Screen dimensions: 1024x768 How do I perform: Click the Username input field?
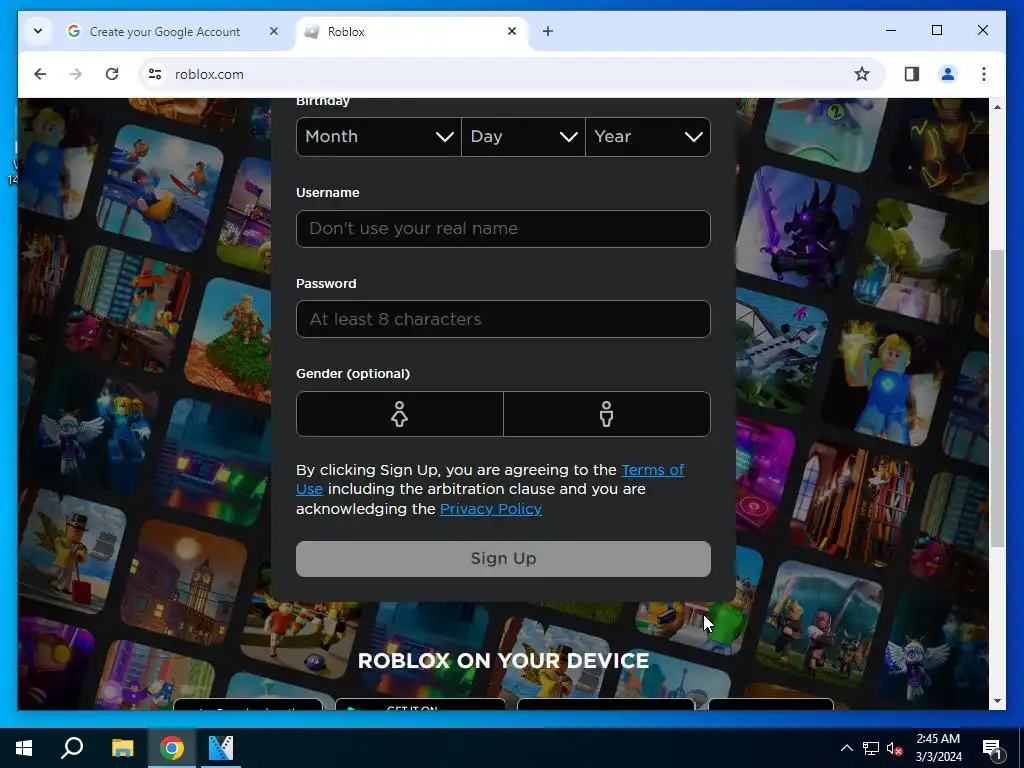click(x=503, y=229)
